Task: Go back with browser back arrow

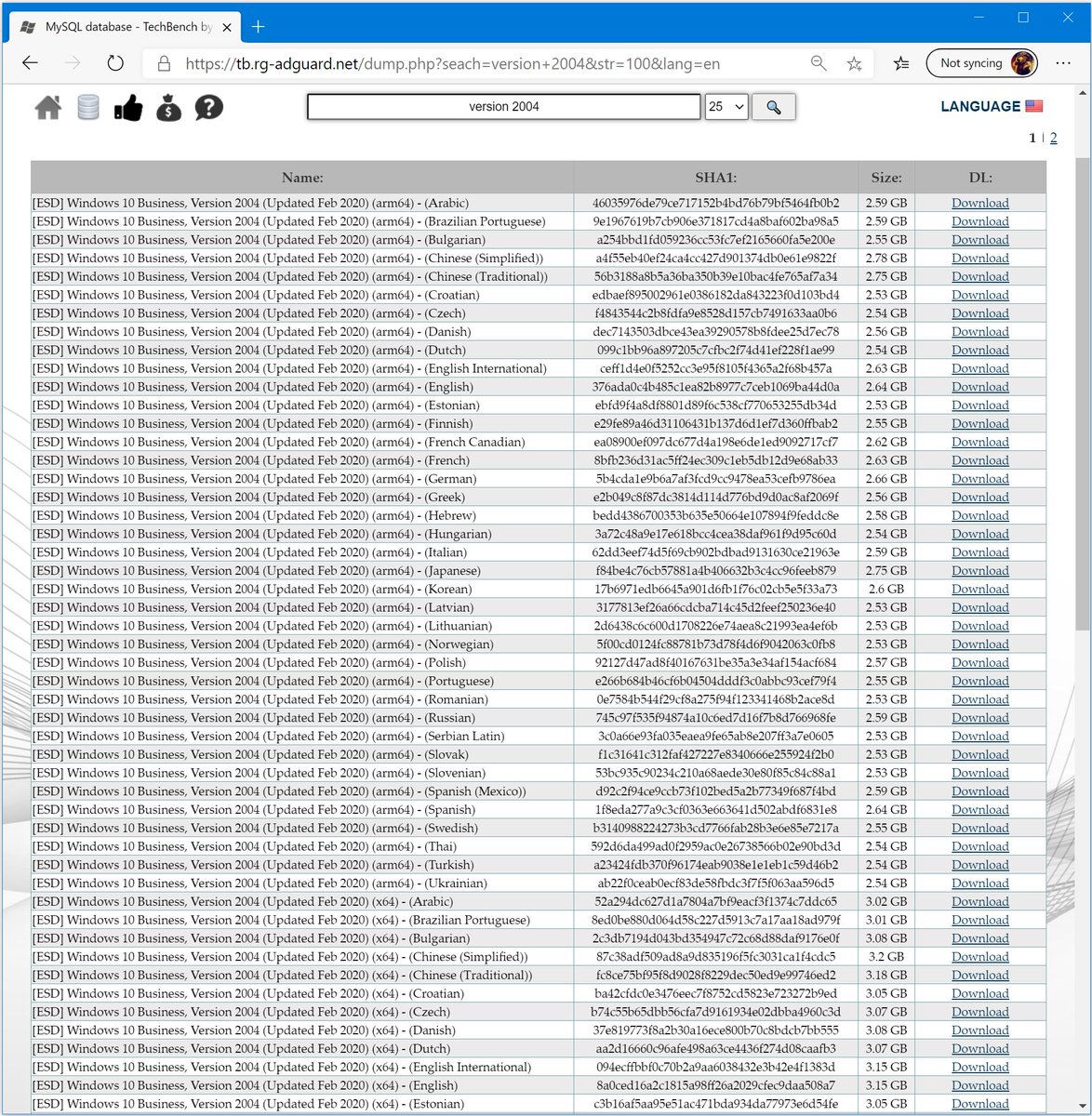Action: 30,63
